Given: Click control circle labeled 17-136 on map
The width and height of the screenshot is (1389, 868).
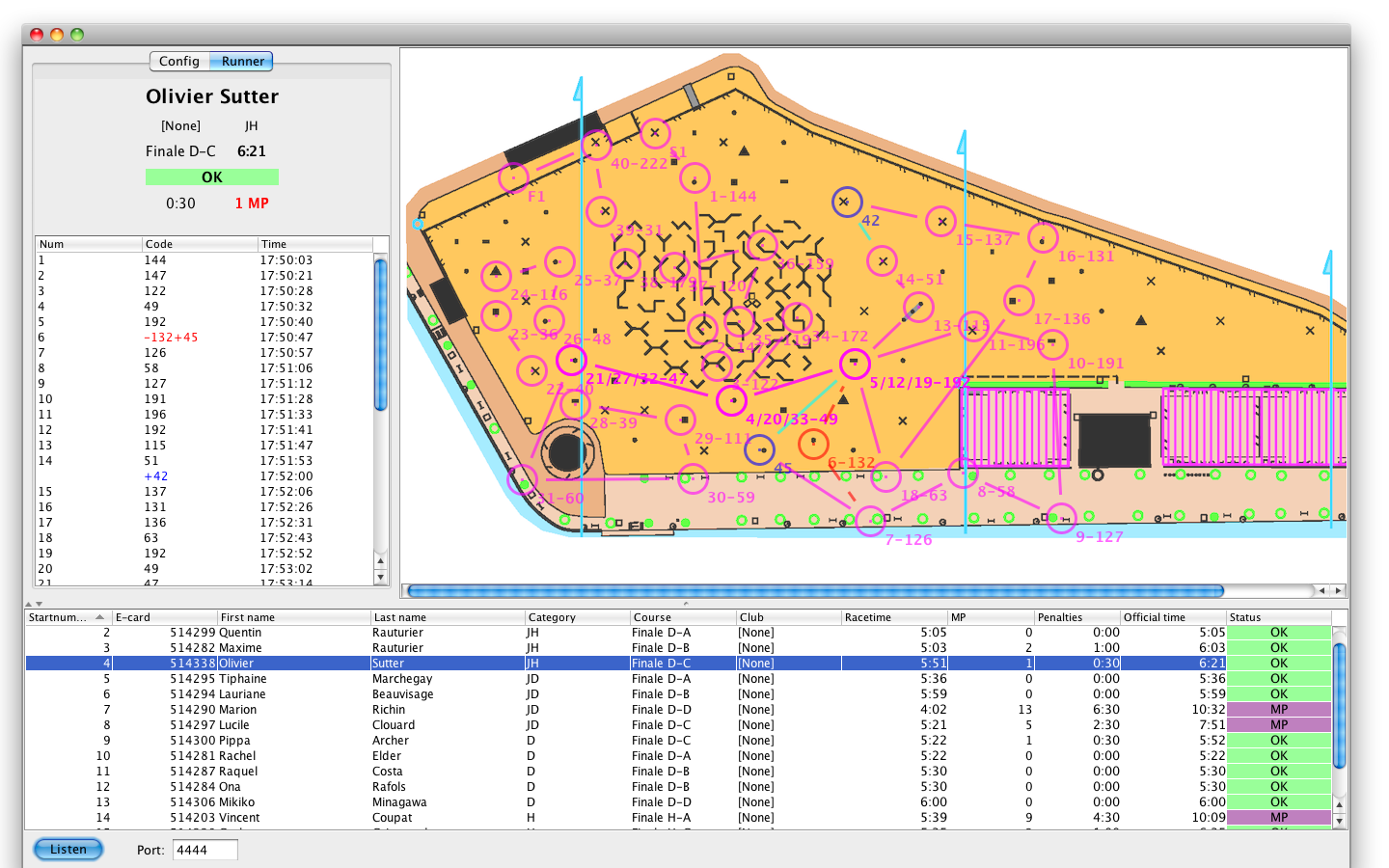Looking at the screenshot, I should tap(1019, 301).
